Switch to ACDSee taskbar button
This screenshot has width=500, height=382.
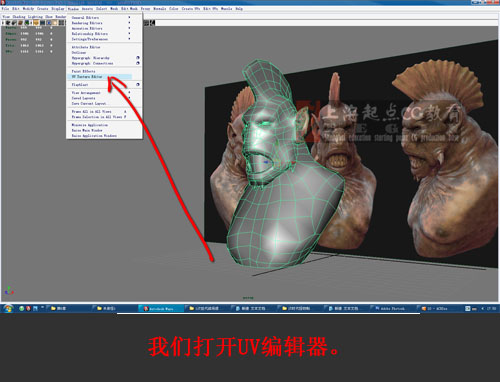click(x=439, y=309)
